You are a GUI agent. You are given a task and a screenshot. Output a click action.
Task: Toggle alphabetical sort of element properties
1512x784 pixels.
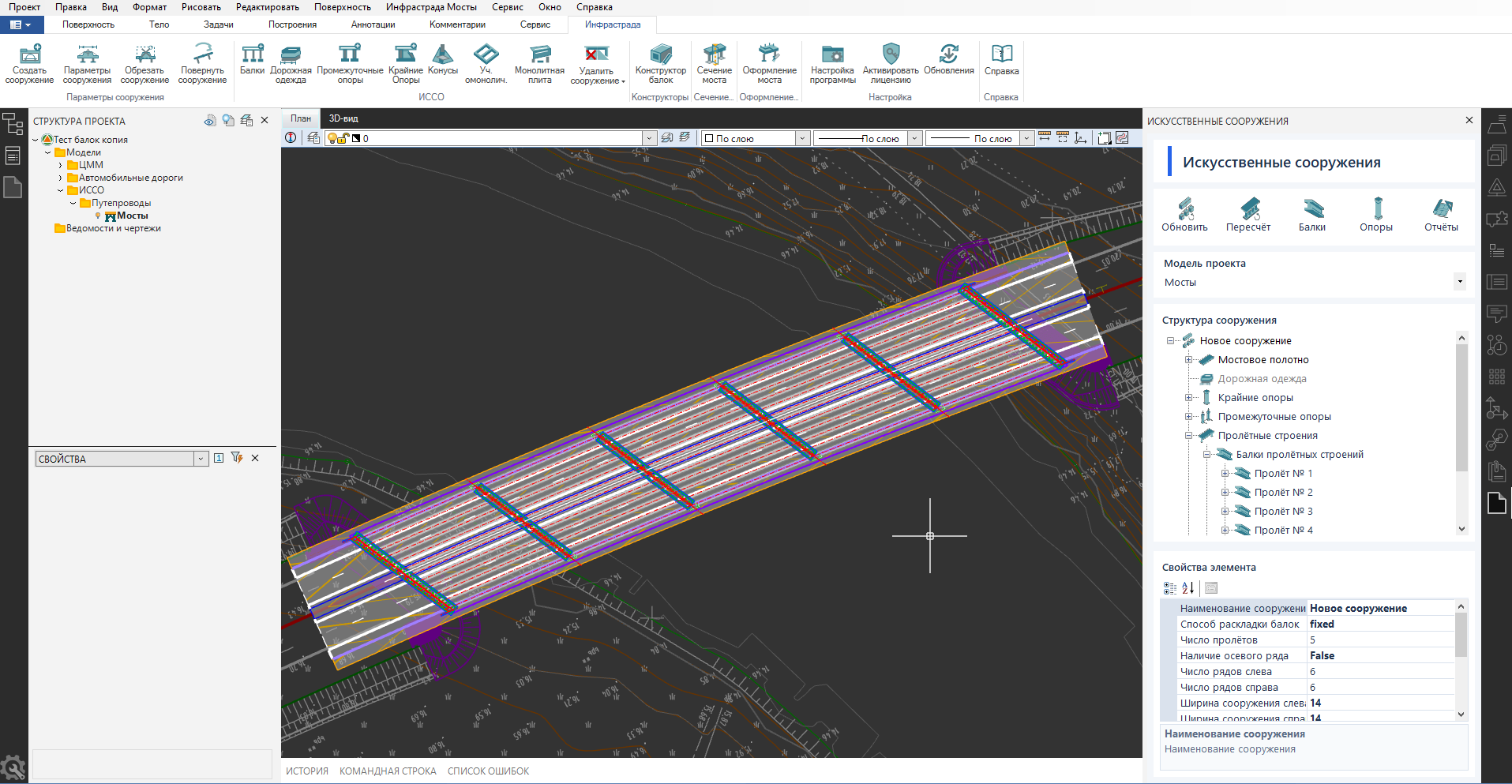click(x=1188, y=588)
